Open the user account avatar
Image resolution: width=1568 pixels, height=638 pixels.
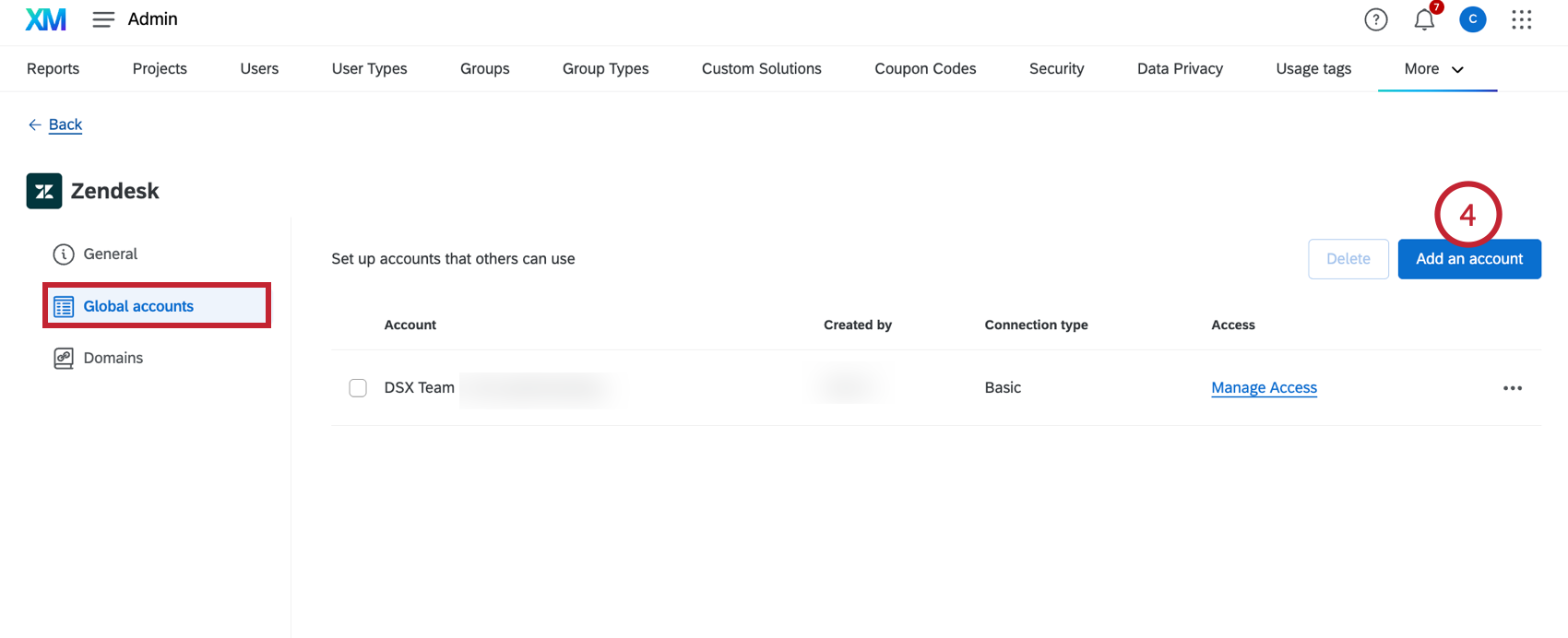coord(1472,19)
